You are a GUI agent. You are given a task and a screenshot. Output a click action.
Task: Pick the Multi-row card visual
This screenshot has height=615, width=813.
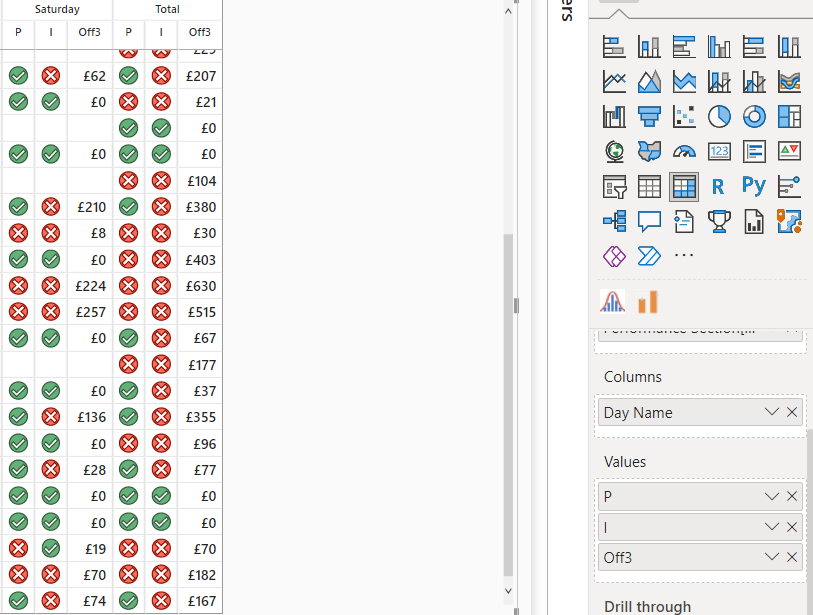point(754,151)
